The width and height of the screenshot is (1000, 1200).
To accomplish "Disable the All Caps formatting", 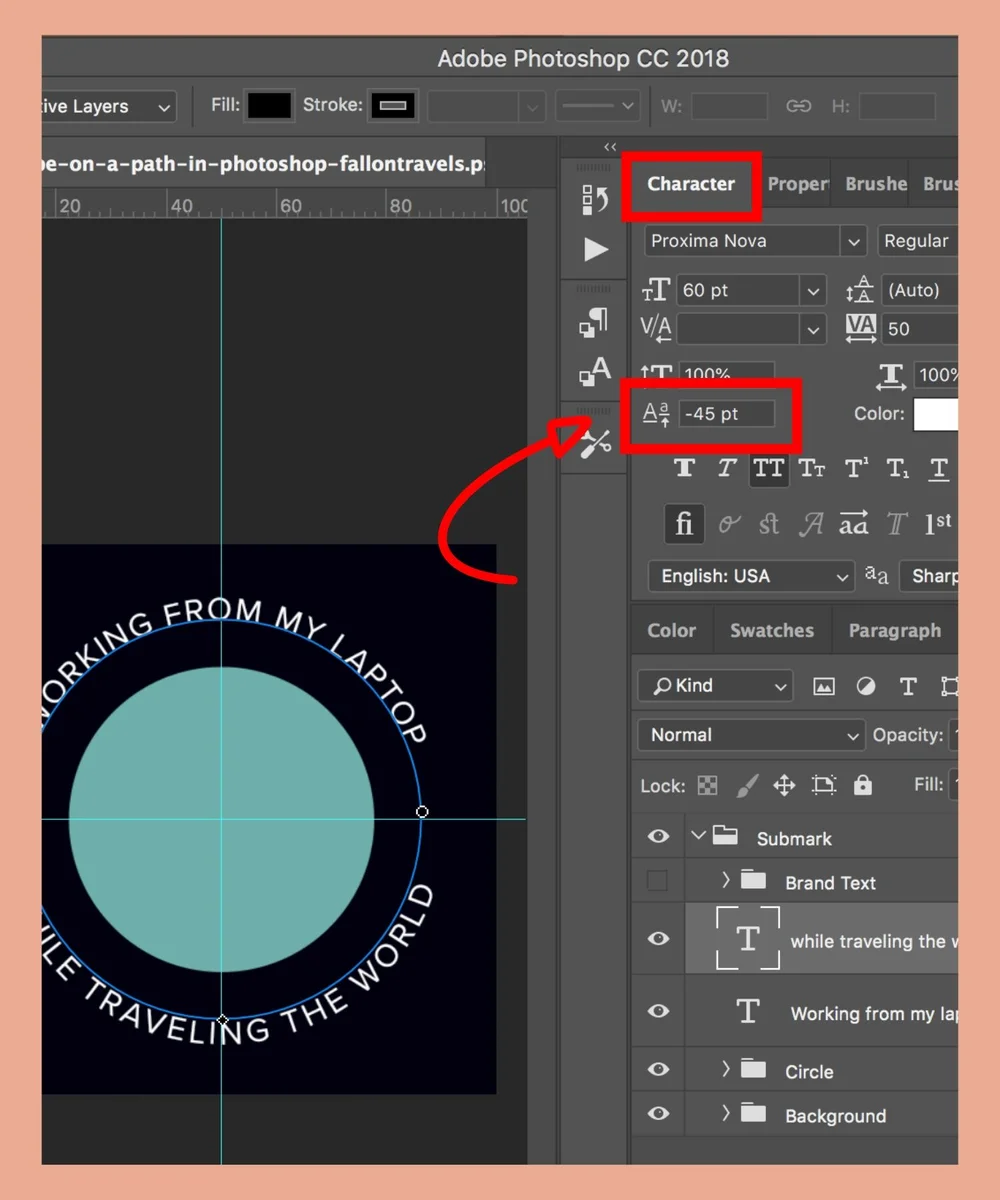I will click(768, 468).
